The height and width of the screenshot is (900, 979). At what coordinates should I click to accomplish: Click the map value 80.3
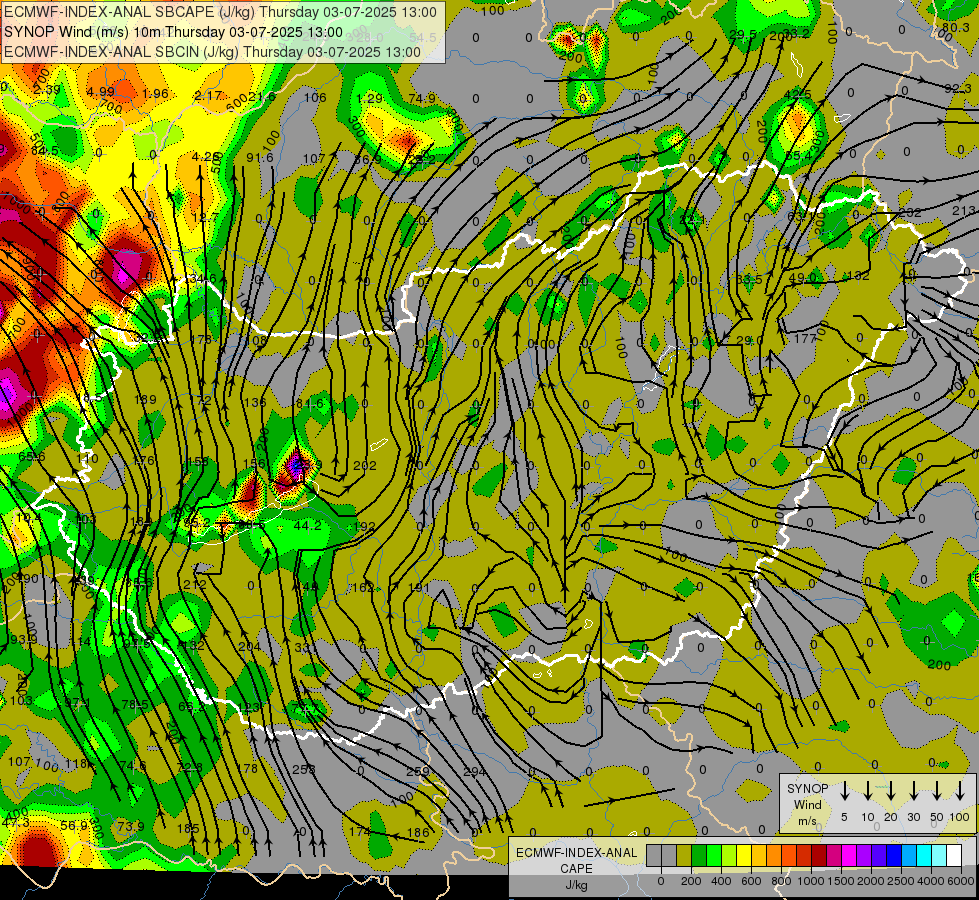[956, 27]
